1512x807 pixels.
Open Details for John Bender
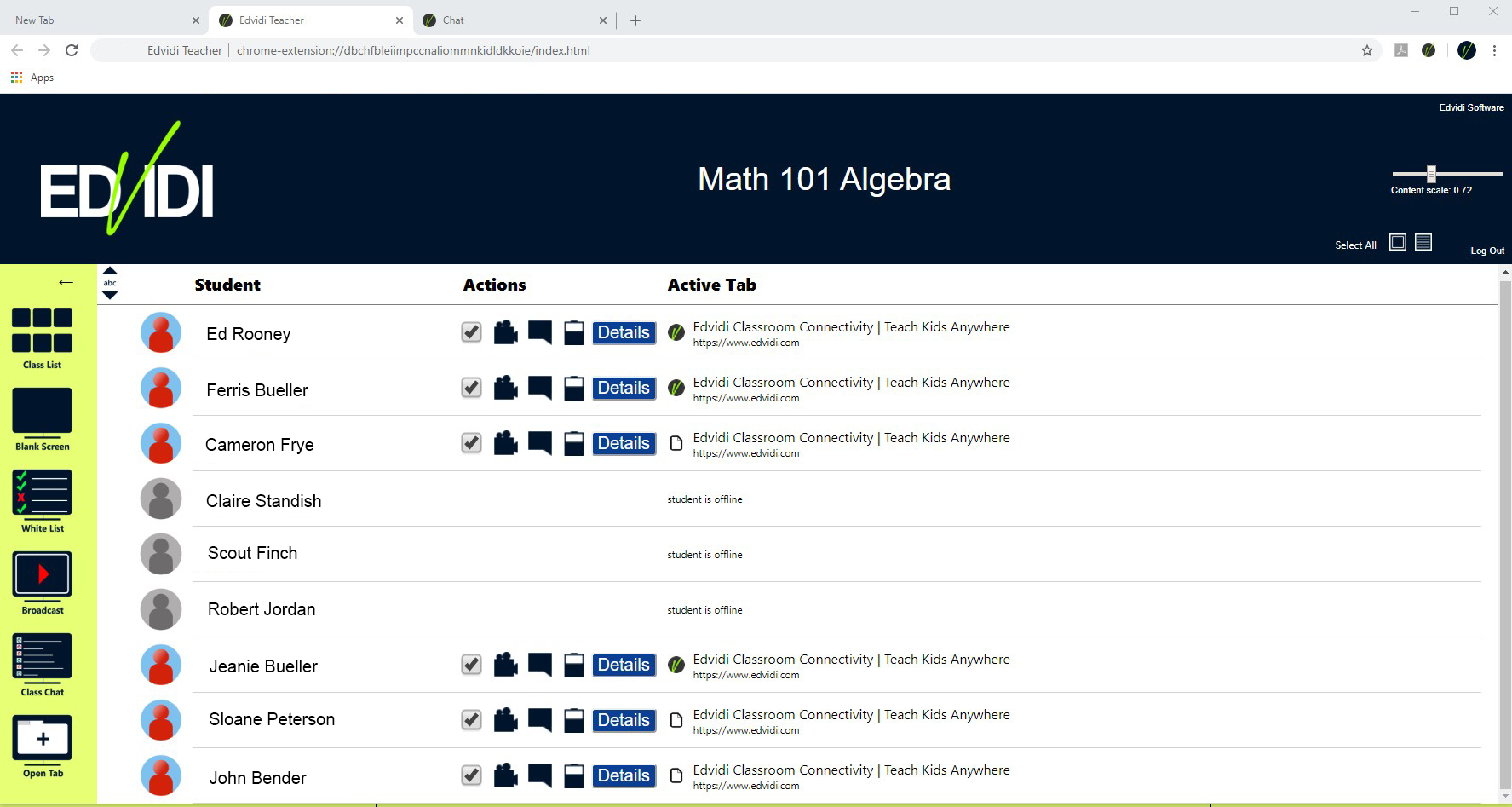tap(624, 775)
